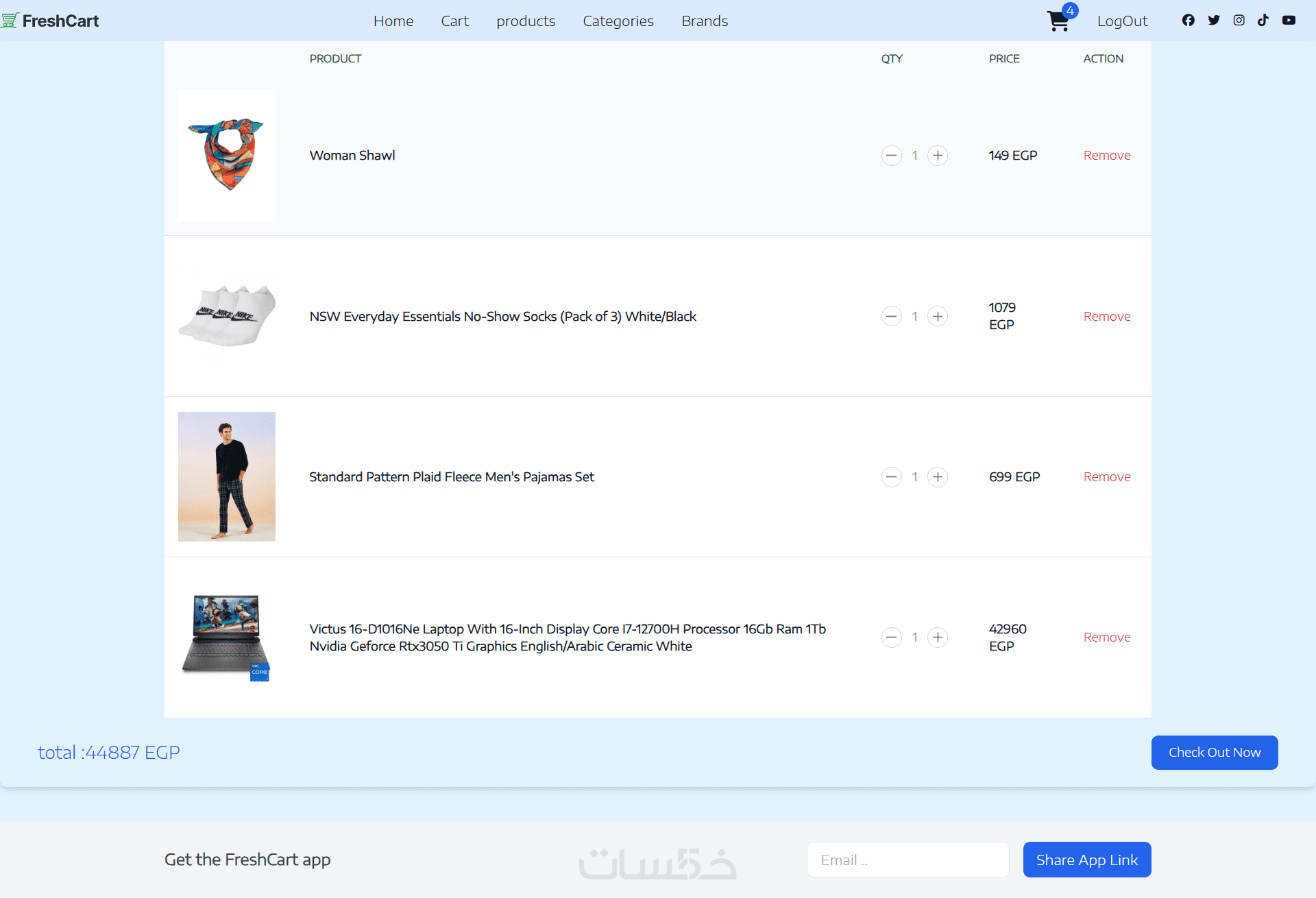Increase Victus laptop quantity with plus
This screenshot has width=1316, height=898.
tap(937, 638)
